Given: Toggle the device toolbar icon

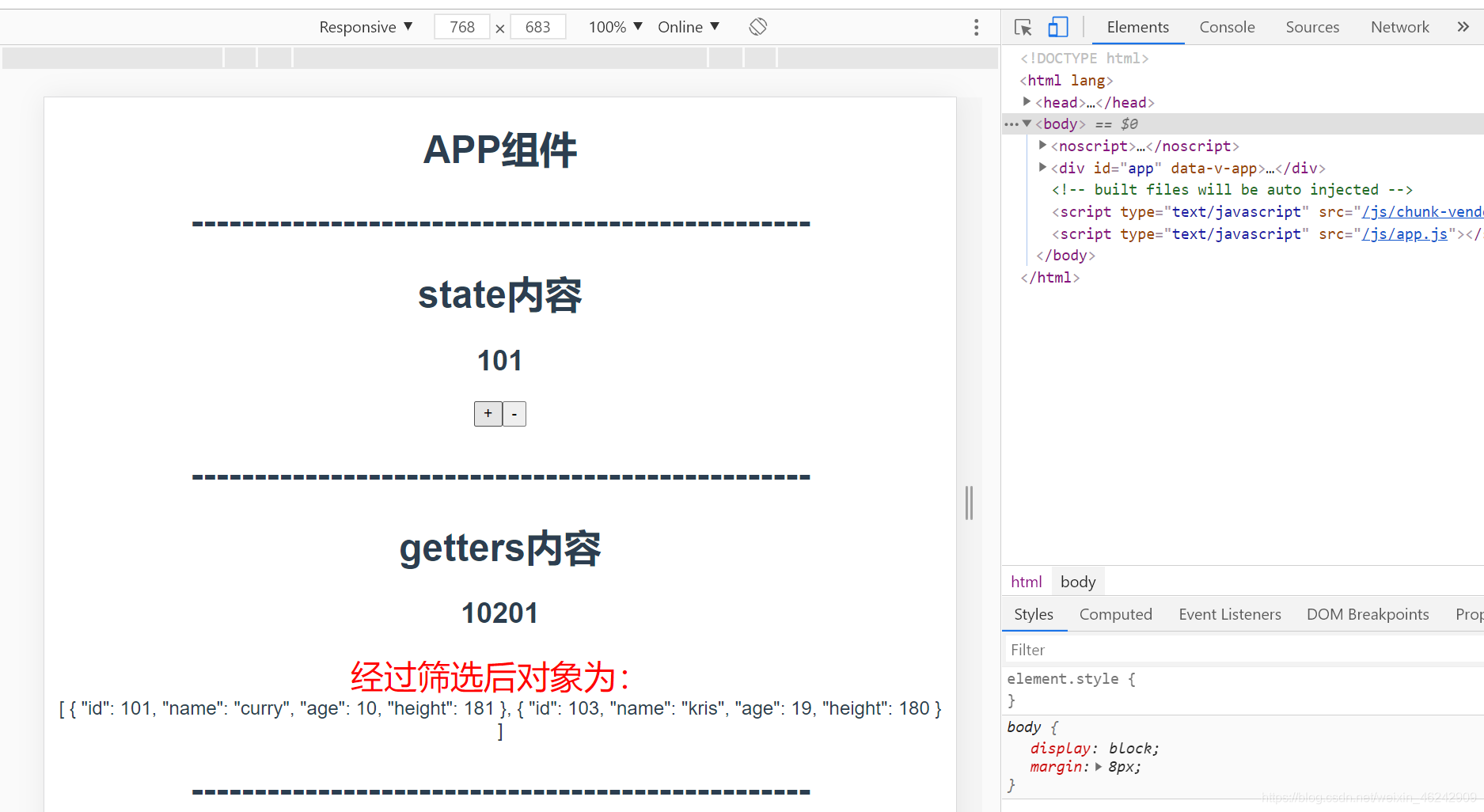Looking at the screenshot, I should (x=1058, y=28).
